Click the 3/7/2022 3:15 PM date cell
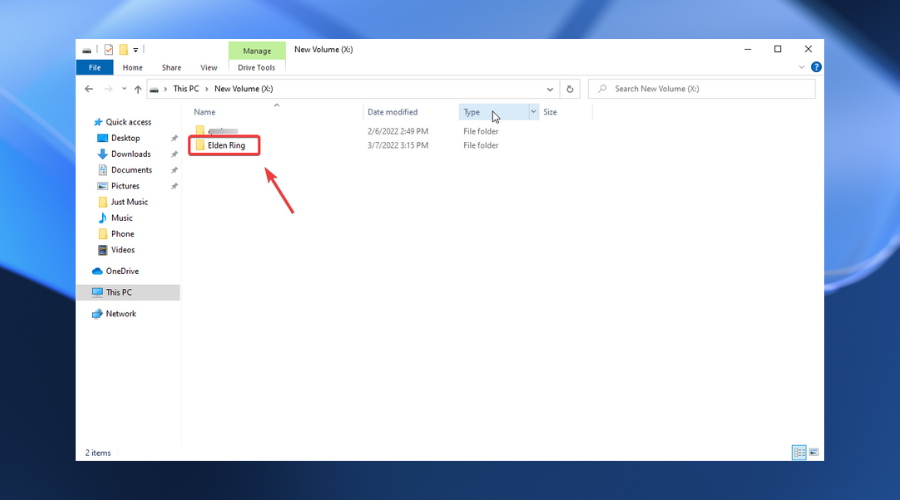900x500 pixels. 398,145
